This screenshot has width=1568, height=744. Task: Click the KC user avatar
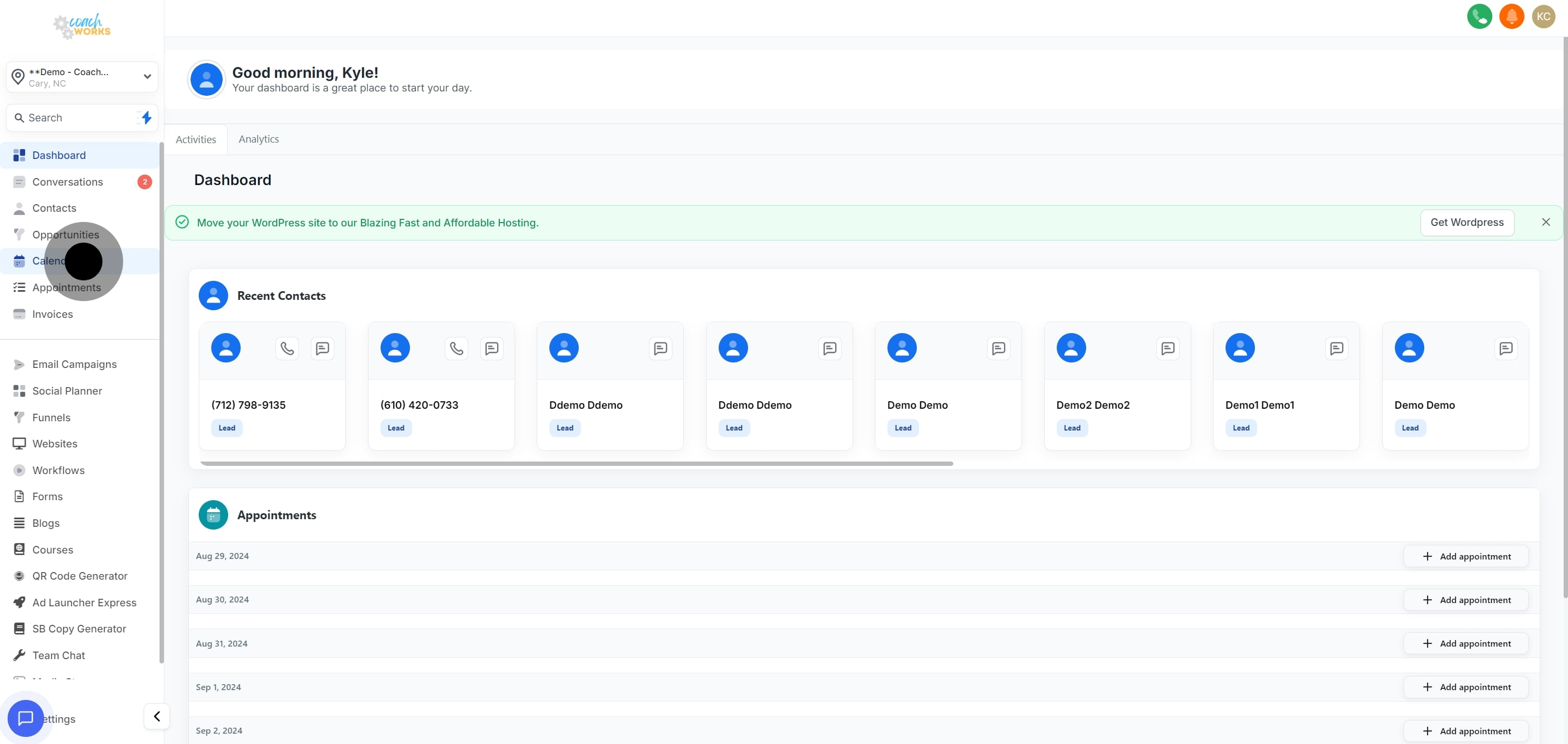click(1542, 16)
